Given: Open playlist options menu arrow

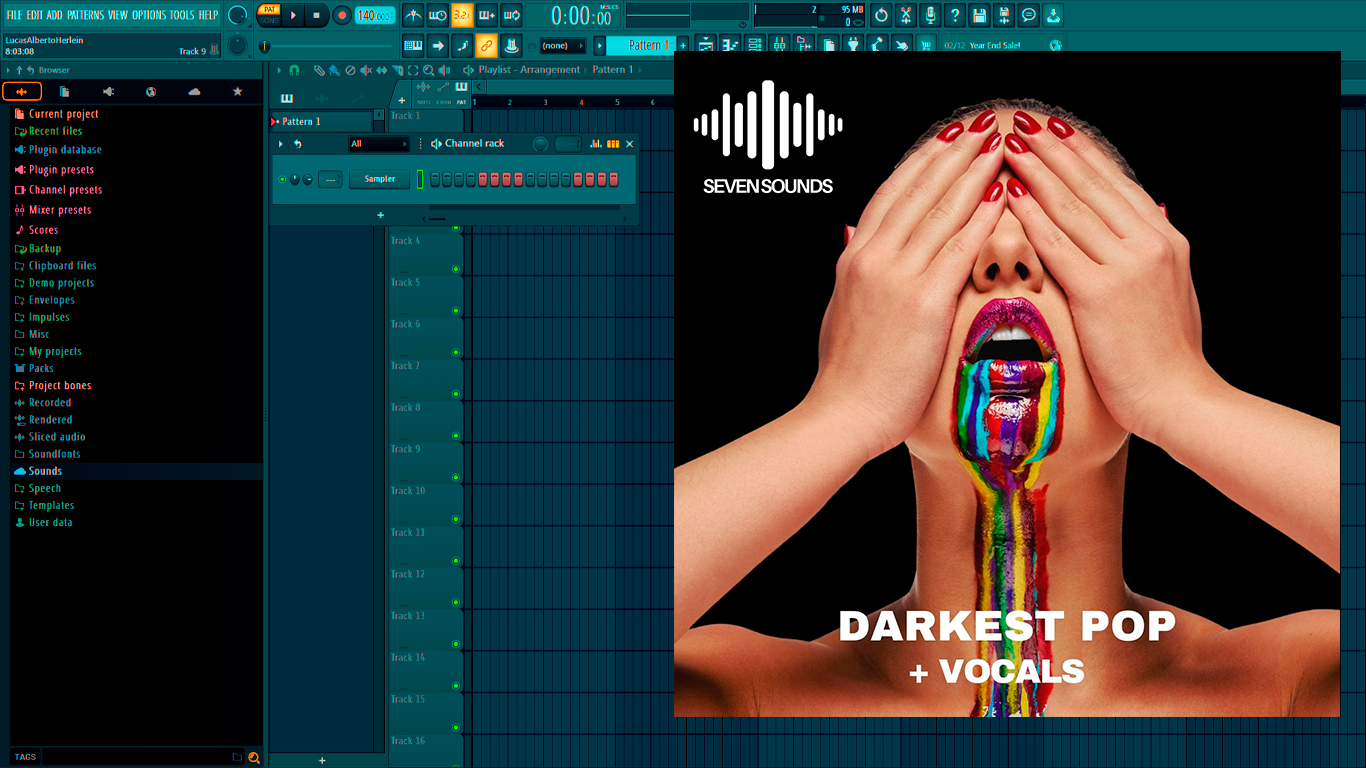Looking at the screenshot, I should tap(281, 70).
